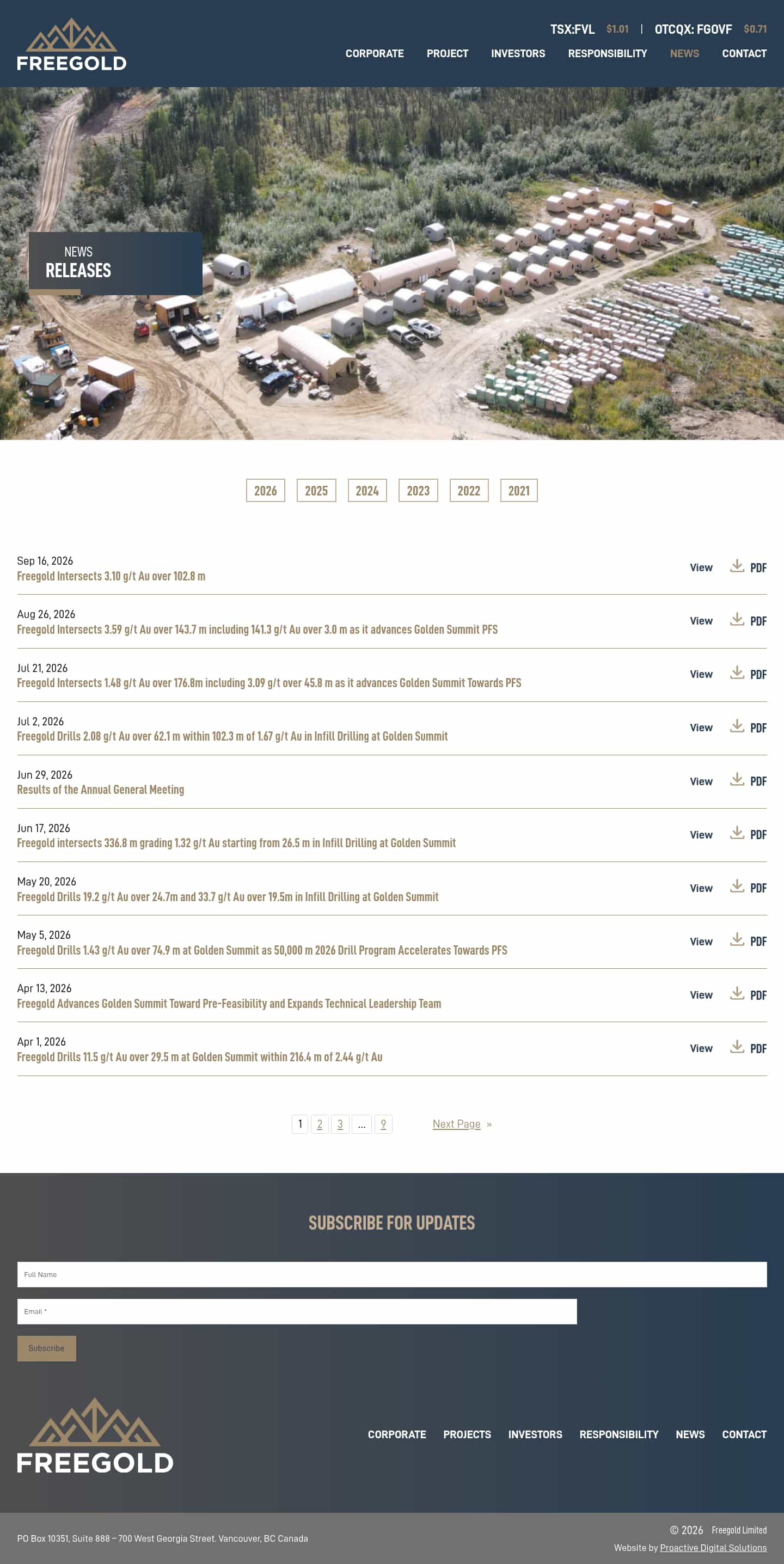784x1564 pixels.
Task: Filter news releases by year 2026
Action: [x=265, y=491]
